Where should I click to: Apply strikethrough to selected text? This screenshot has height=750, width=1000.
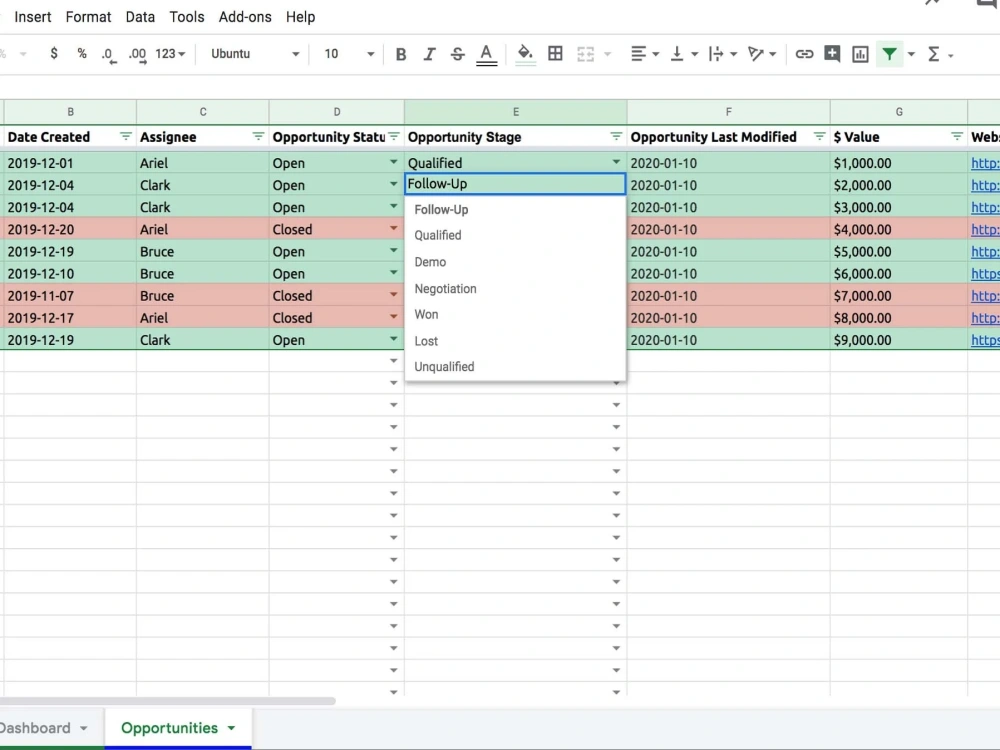[457, 54]
